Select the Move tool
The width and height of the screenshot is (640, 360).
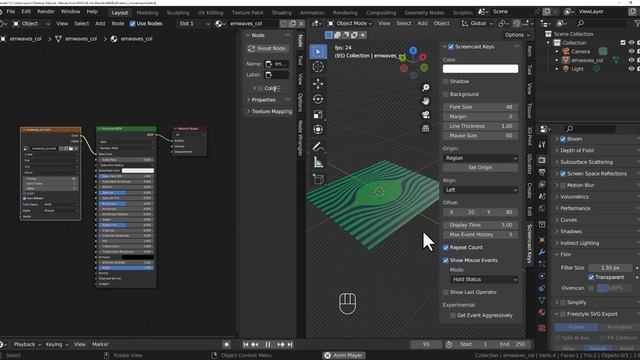point(318,84)
